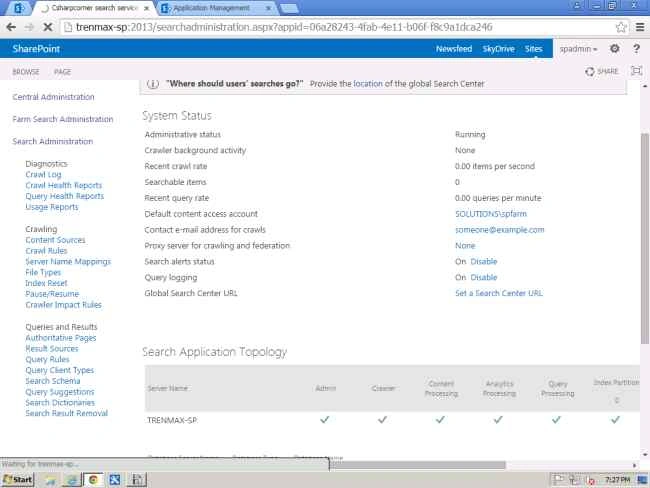The width and height of the screenshot is (650, 488).
Task: Open Newsfeed in the top bar
Action: (454, 49)
